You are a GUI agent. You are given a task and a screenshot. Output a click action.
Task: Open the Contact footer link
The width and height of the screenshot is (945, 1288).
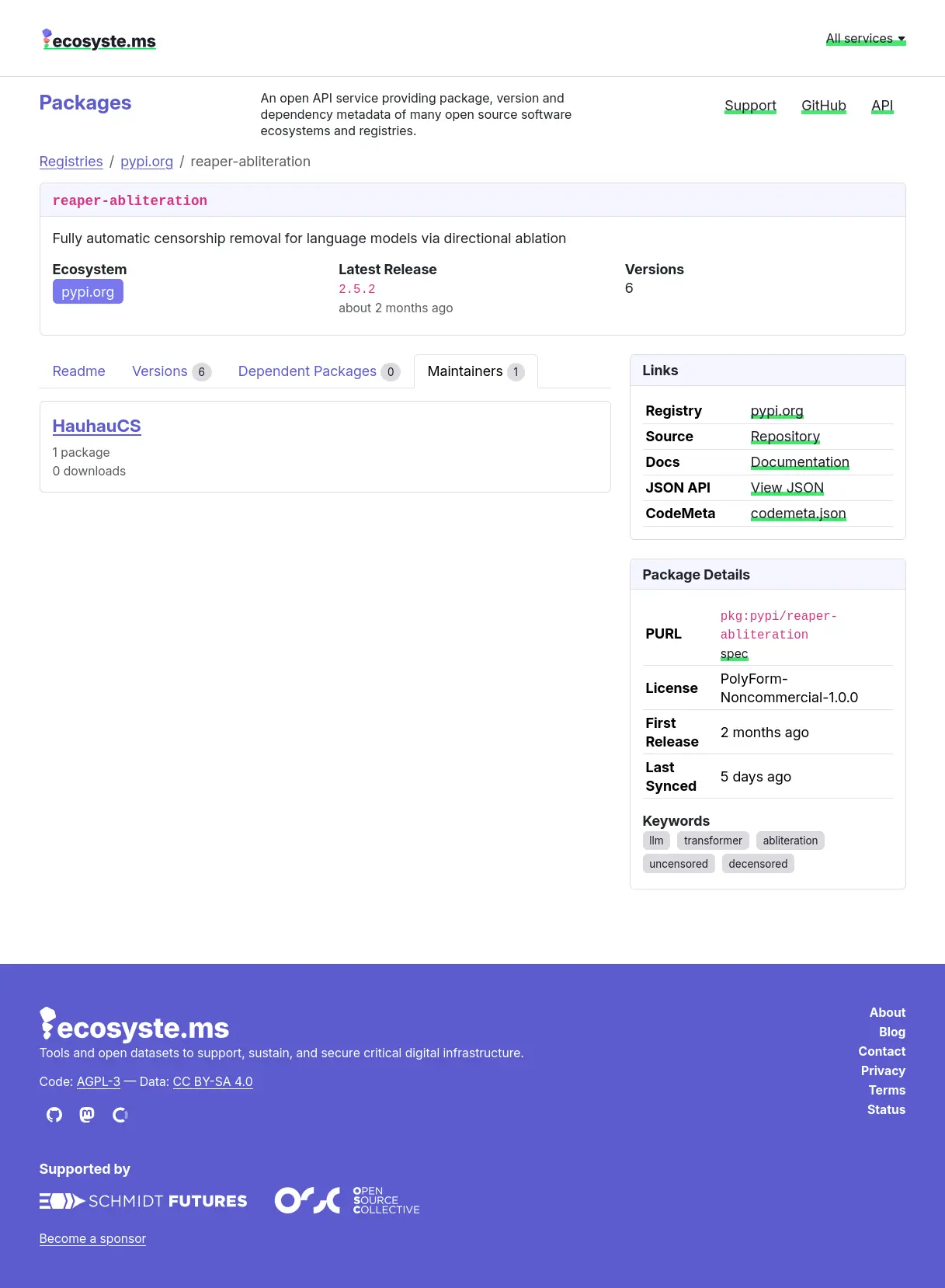coord(882,1051)
